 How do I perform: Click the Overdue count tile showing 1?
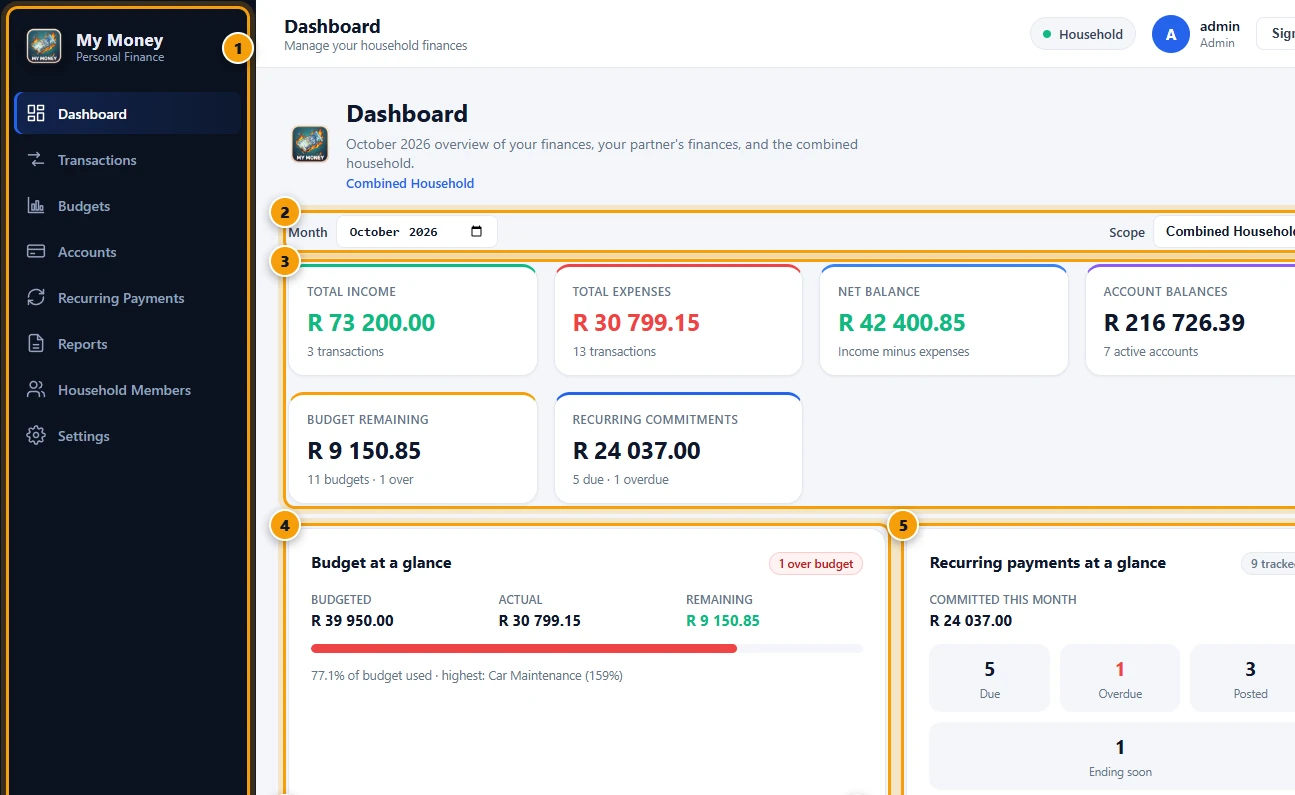pos(1120,678)
